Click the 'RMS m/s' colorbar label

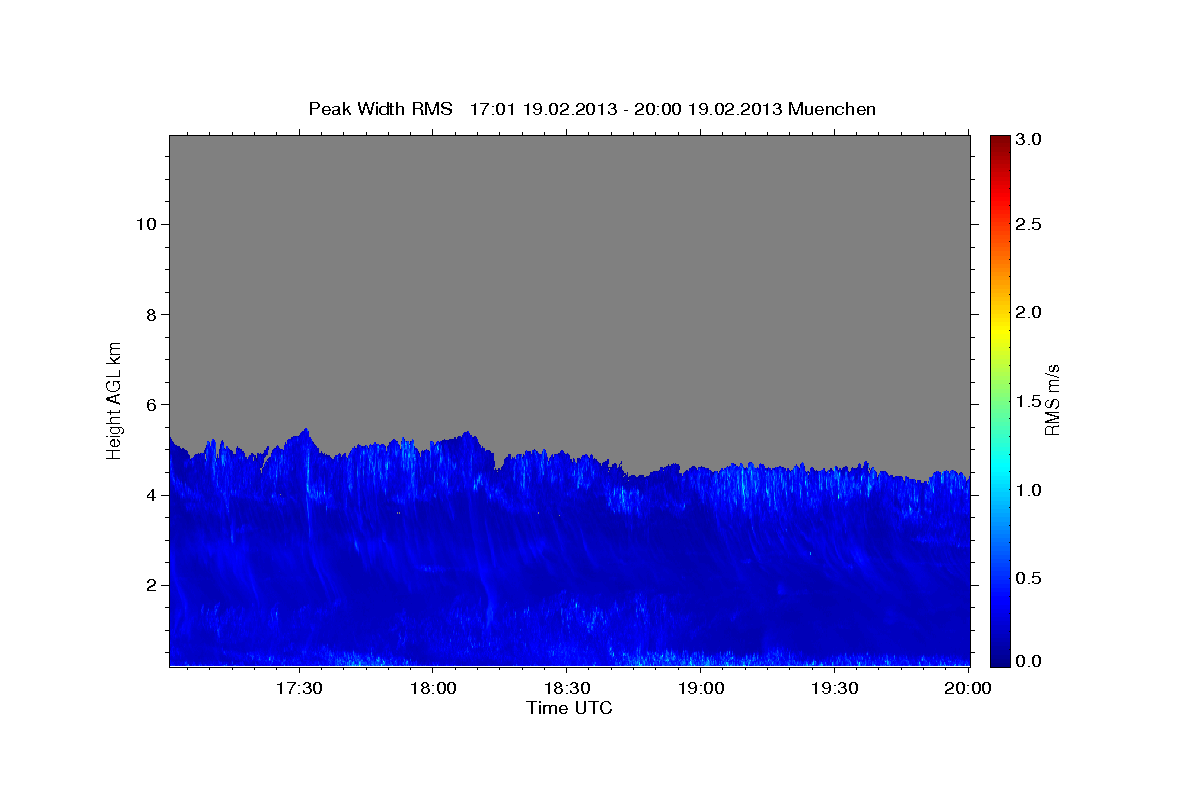(1051, 399)
